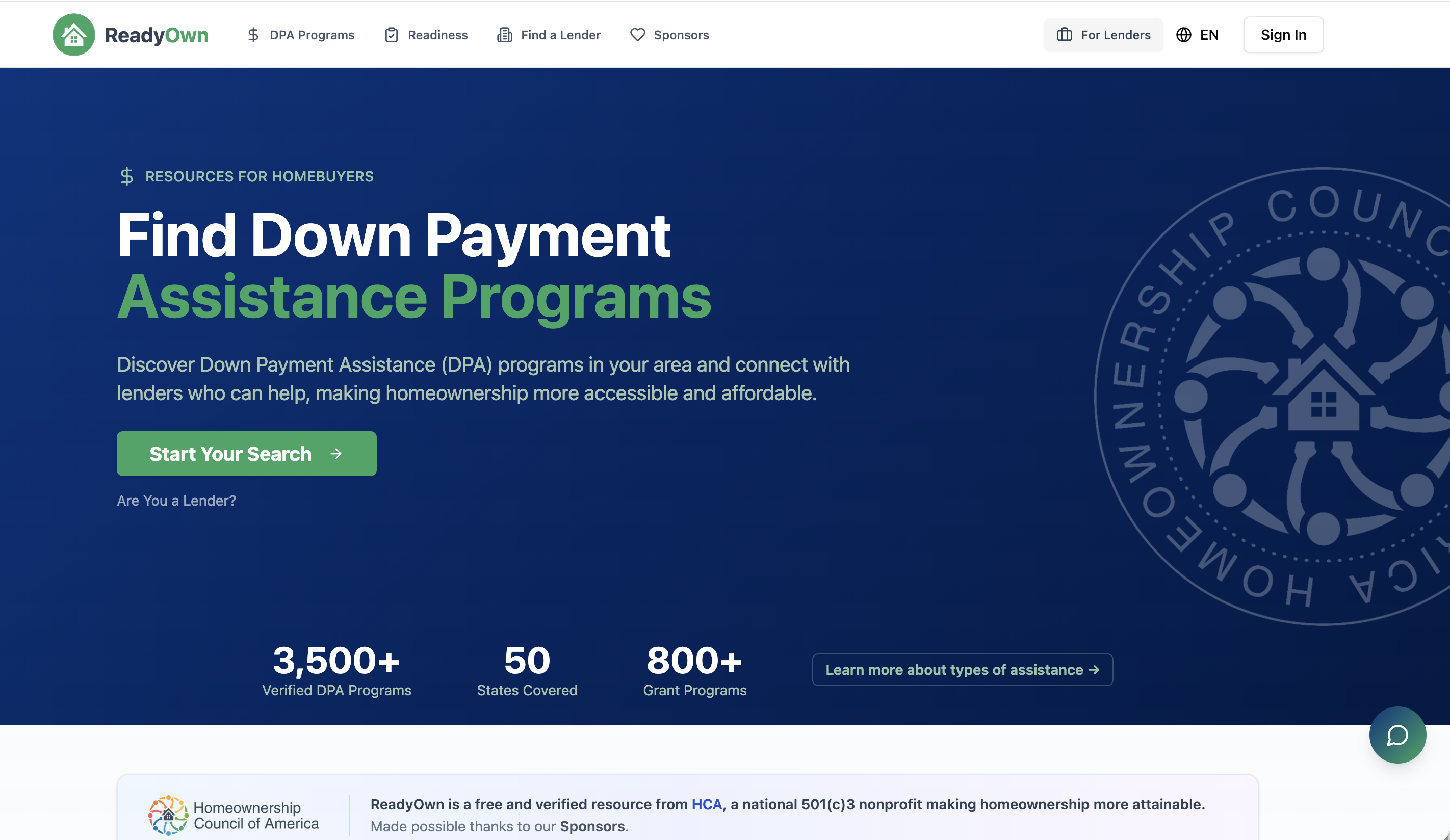The height and width of the screenshot is (840, 1450).
Task: Open the HCA link in banner text
Action: [707, 804]
